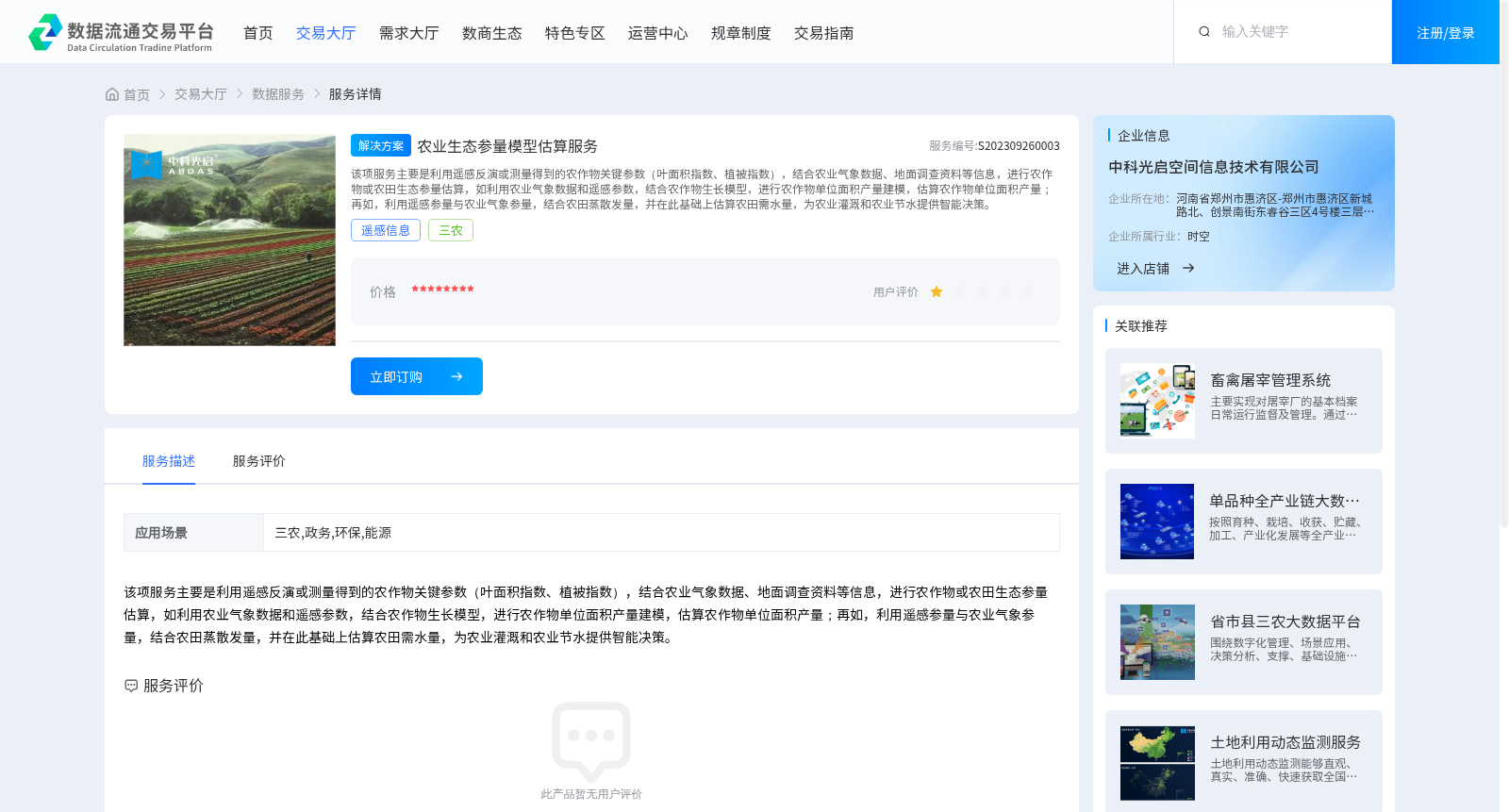Click the 遥感信息 tag
Image resolution: width=1509 pixels, height=812 pixels.
click(386, 230)
